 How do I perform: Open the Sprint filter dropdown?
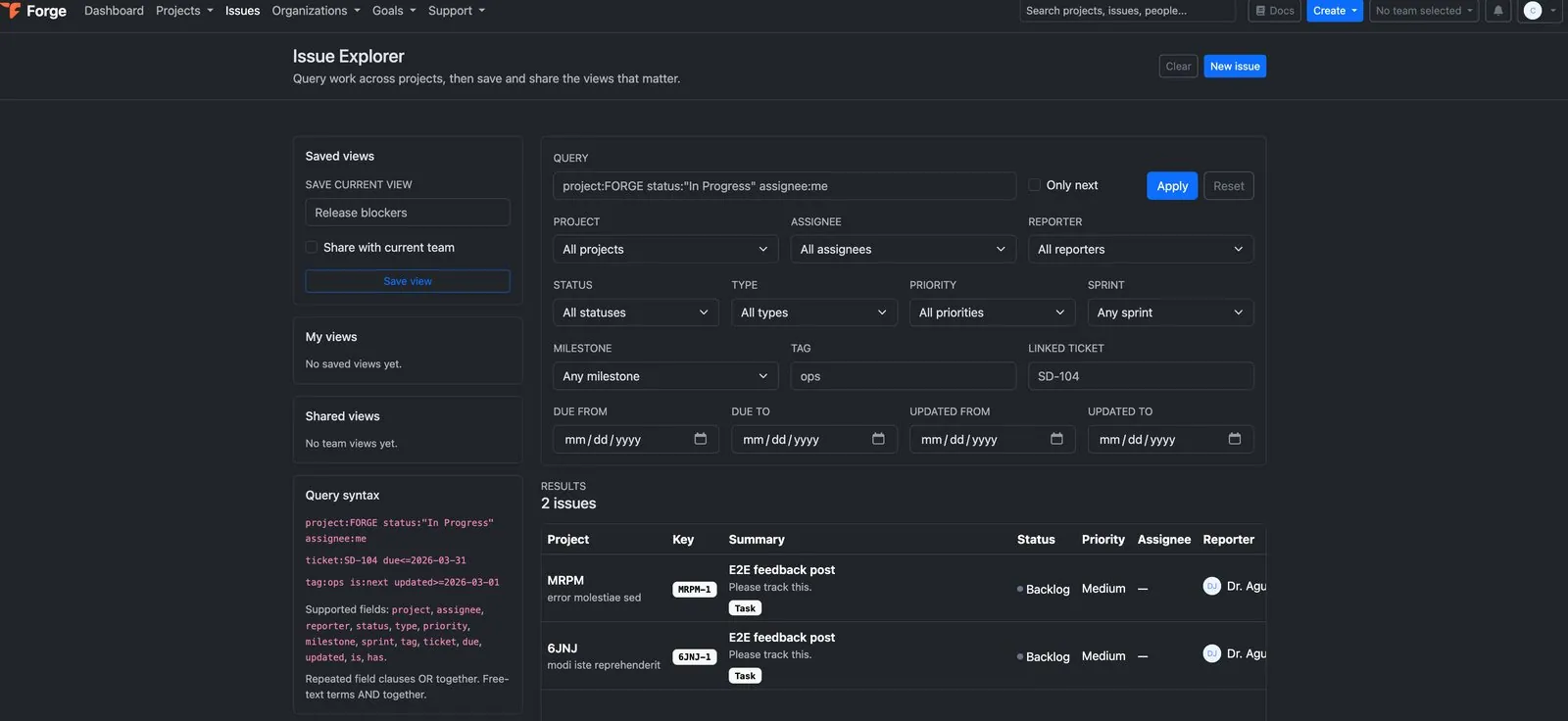[x=1171, y=312]
